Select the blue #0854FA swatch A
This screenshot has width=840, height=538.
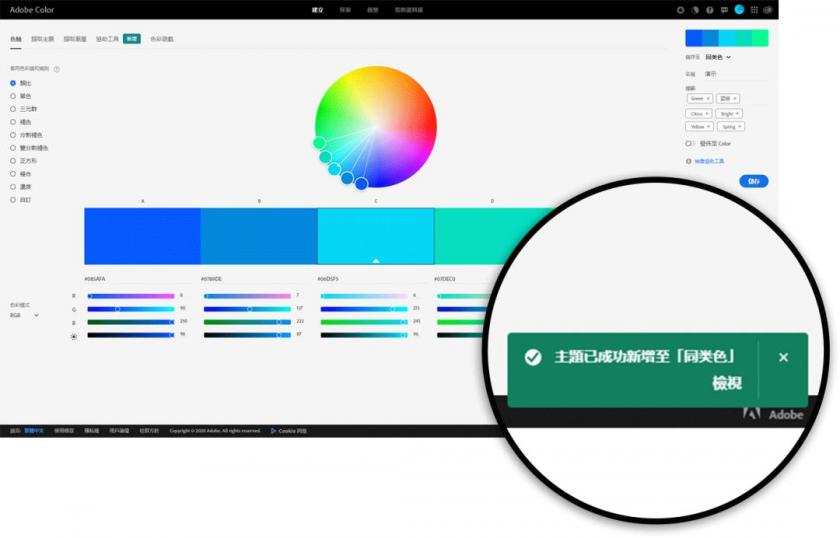[142, 236]
